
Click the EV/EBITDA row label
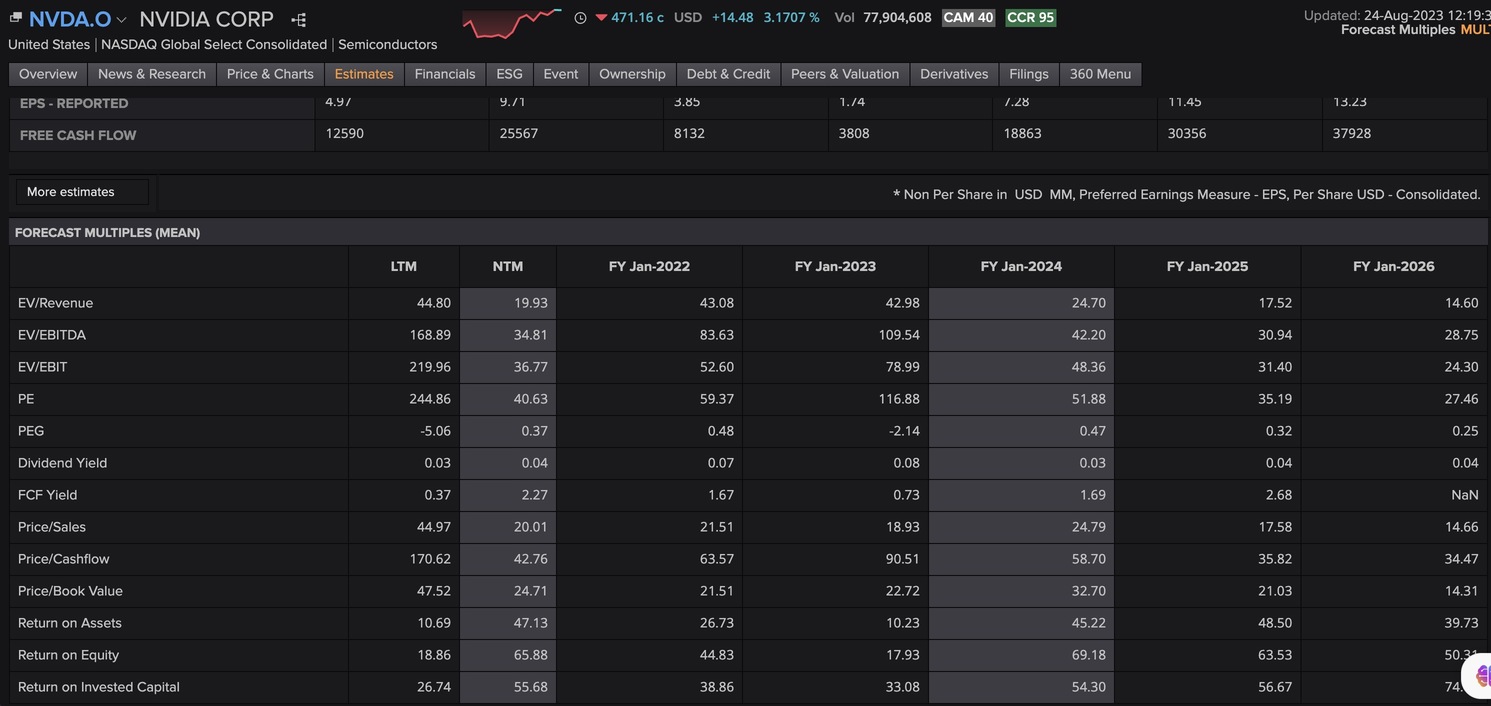(52, 335)
